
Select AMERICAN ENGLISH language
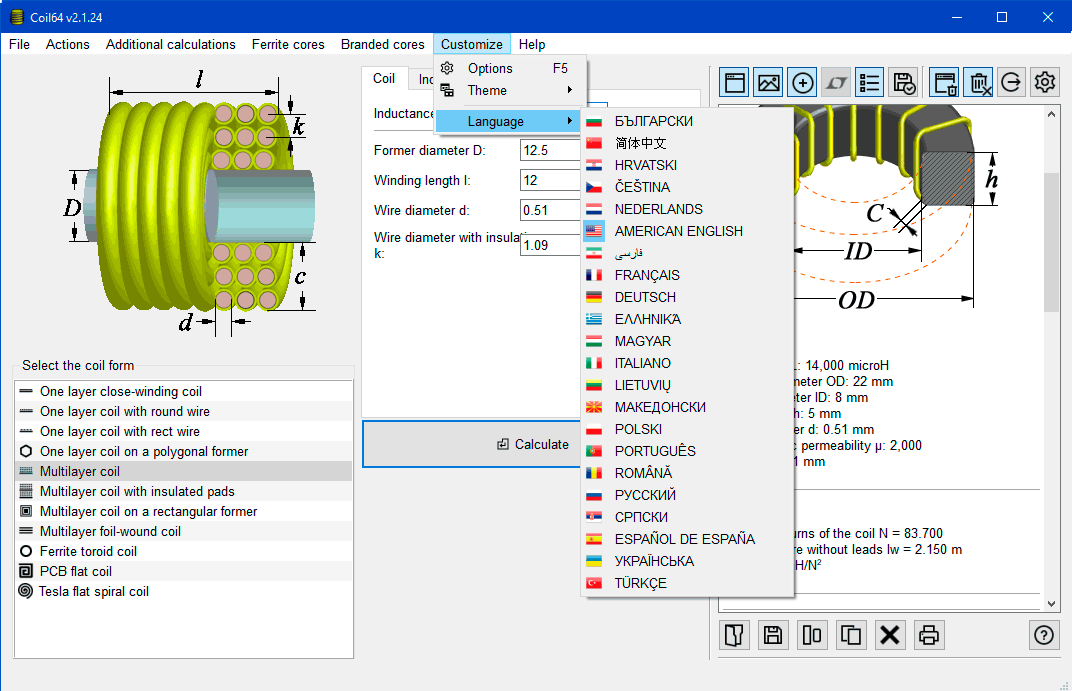[x=687, y=232]
